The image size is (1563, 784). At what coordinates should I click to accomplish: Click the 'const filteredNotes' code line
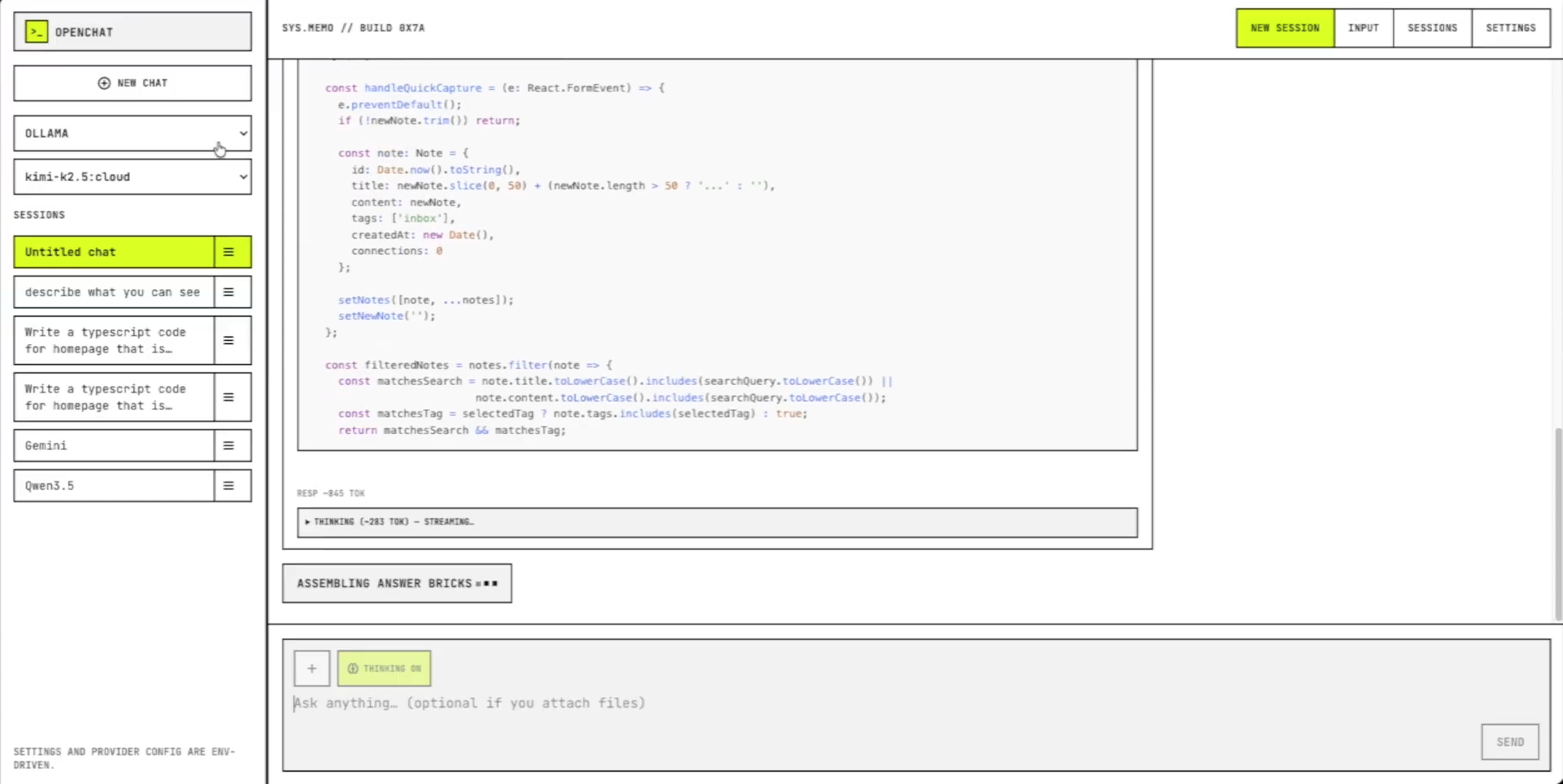click(x=468, y=365)
